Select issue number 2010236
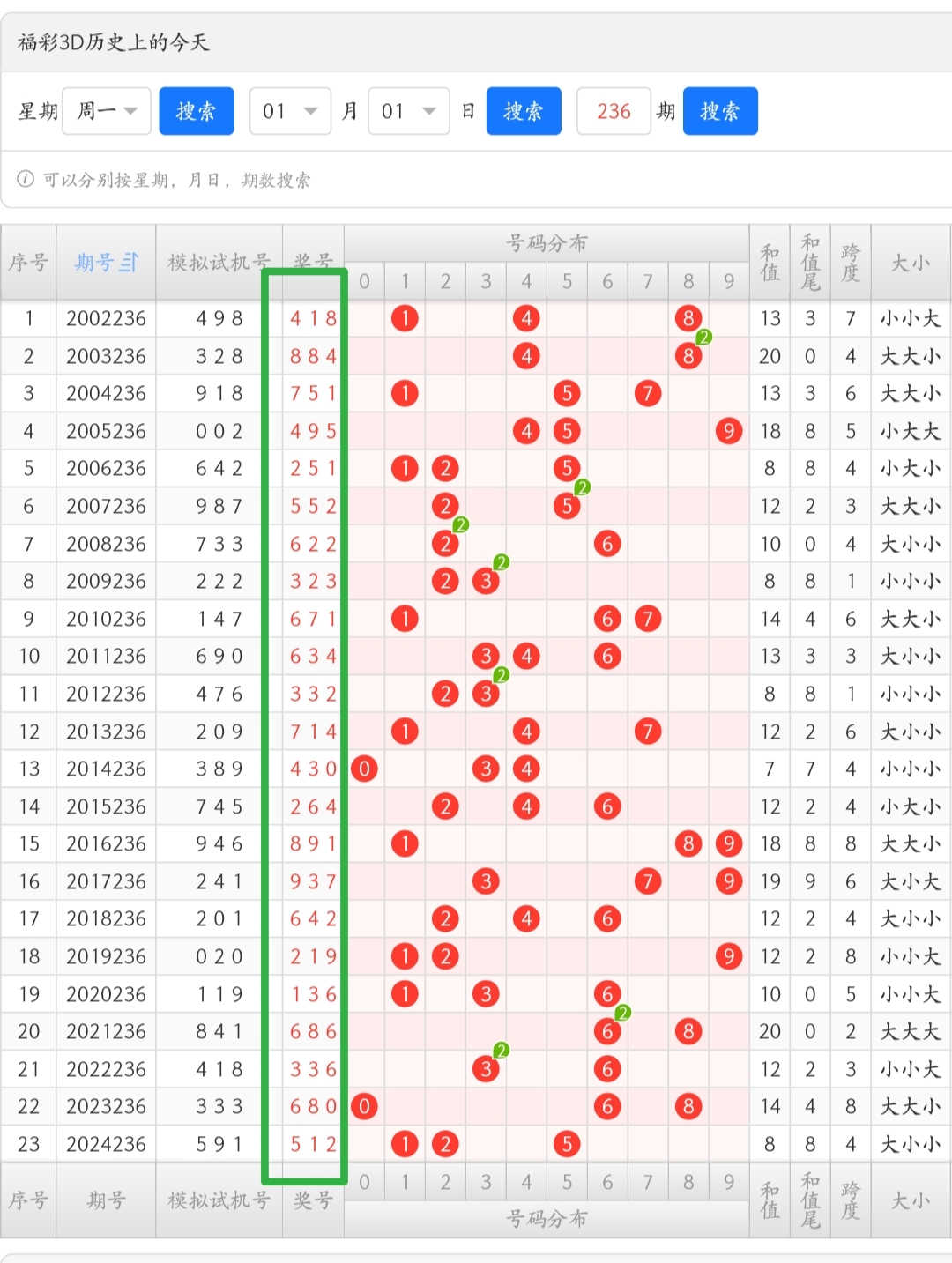This screenshot has height=1263, width=952. 106,619
